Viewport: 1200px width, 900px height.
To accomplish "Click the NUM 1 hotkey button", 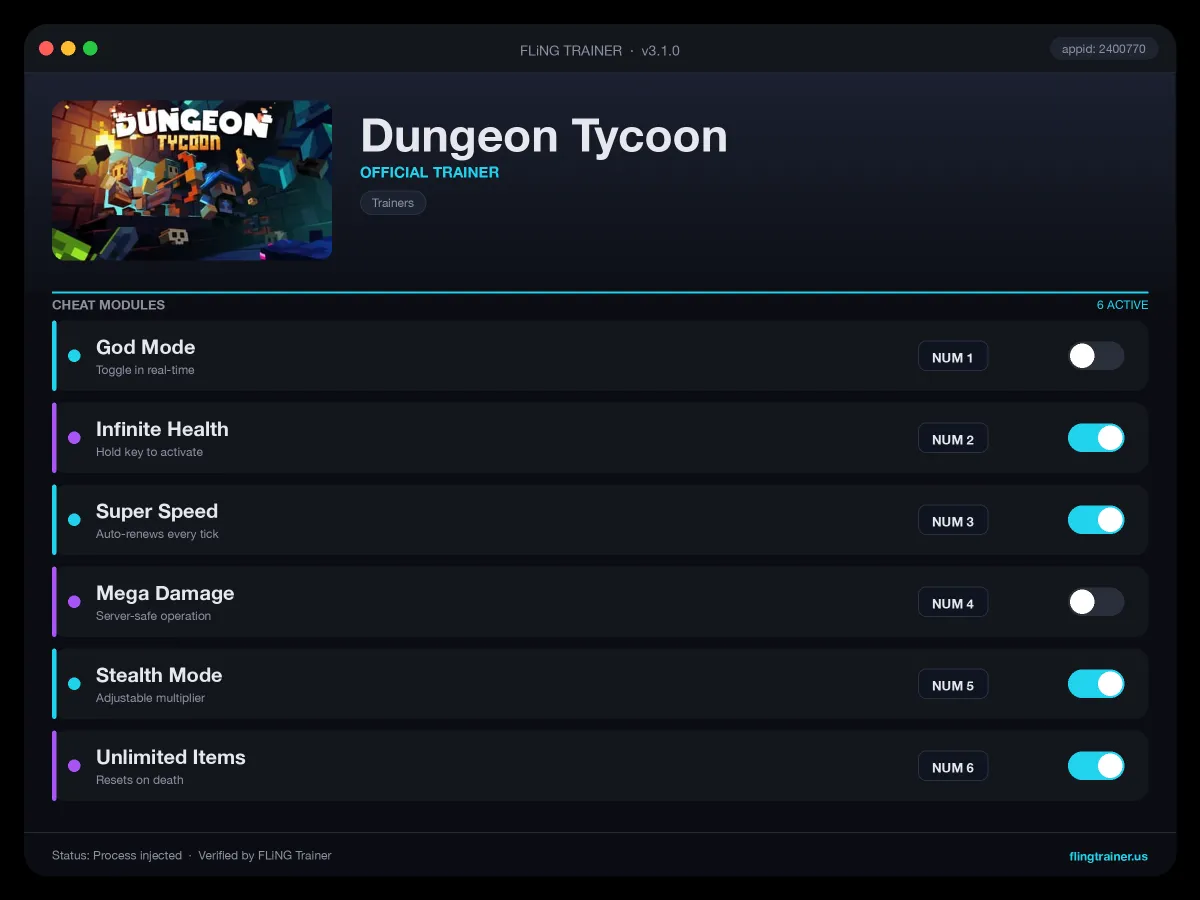I will pos(953,357).
